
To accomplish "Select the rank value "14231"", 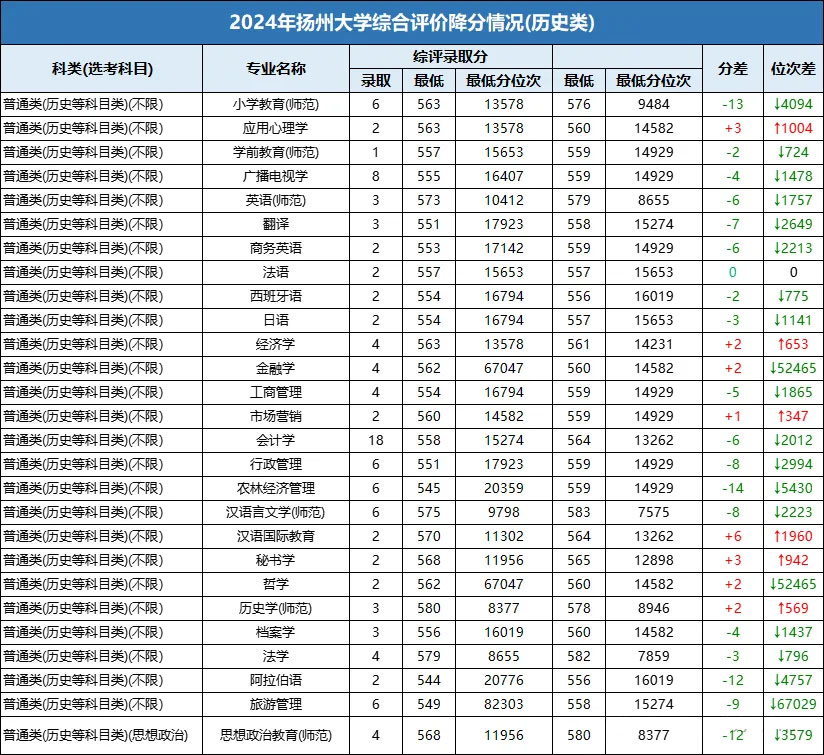I will [654, 344].
